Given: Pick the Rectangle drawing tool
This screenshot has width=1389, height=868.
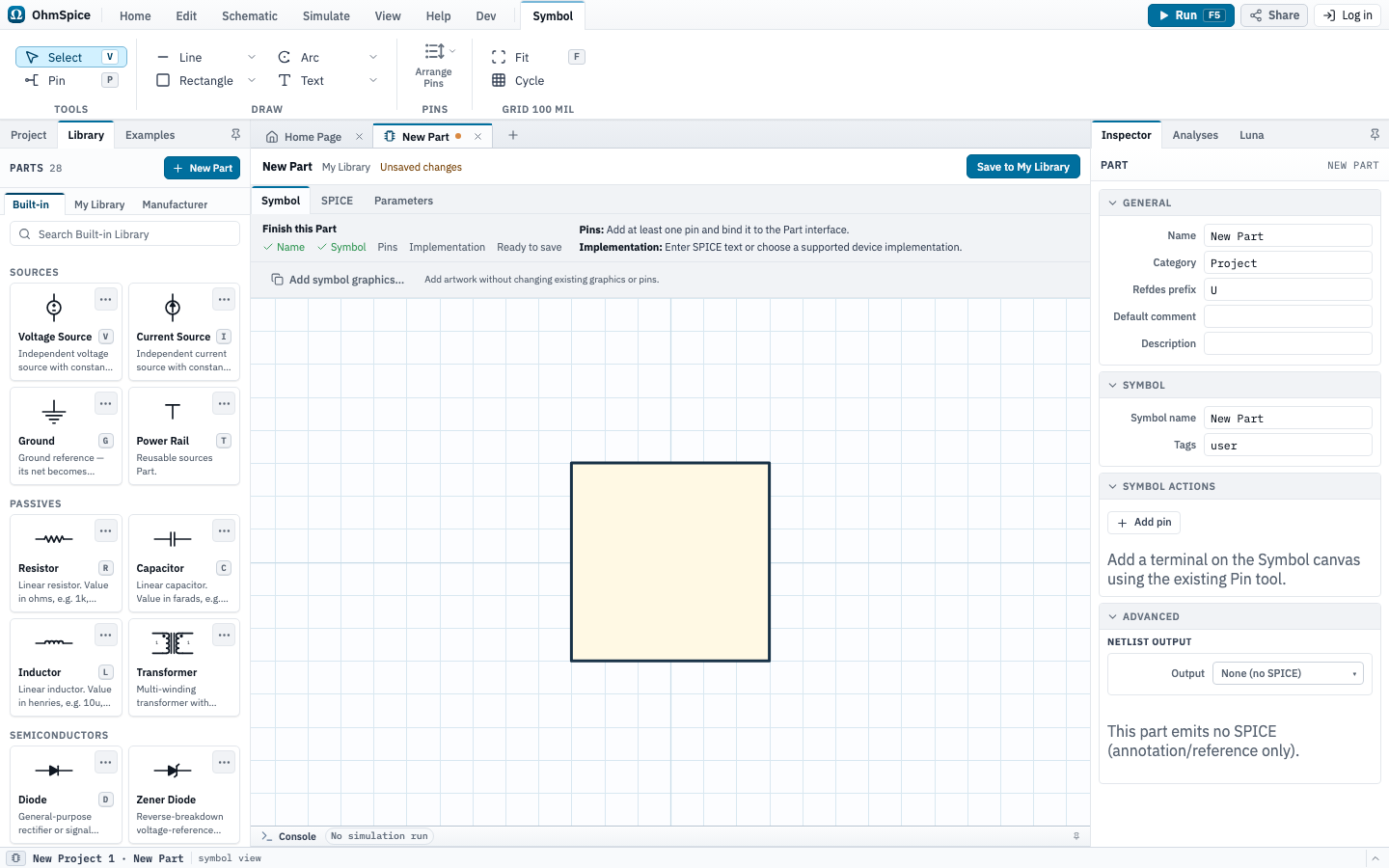Looking at the screenshot, I should 197,81.
